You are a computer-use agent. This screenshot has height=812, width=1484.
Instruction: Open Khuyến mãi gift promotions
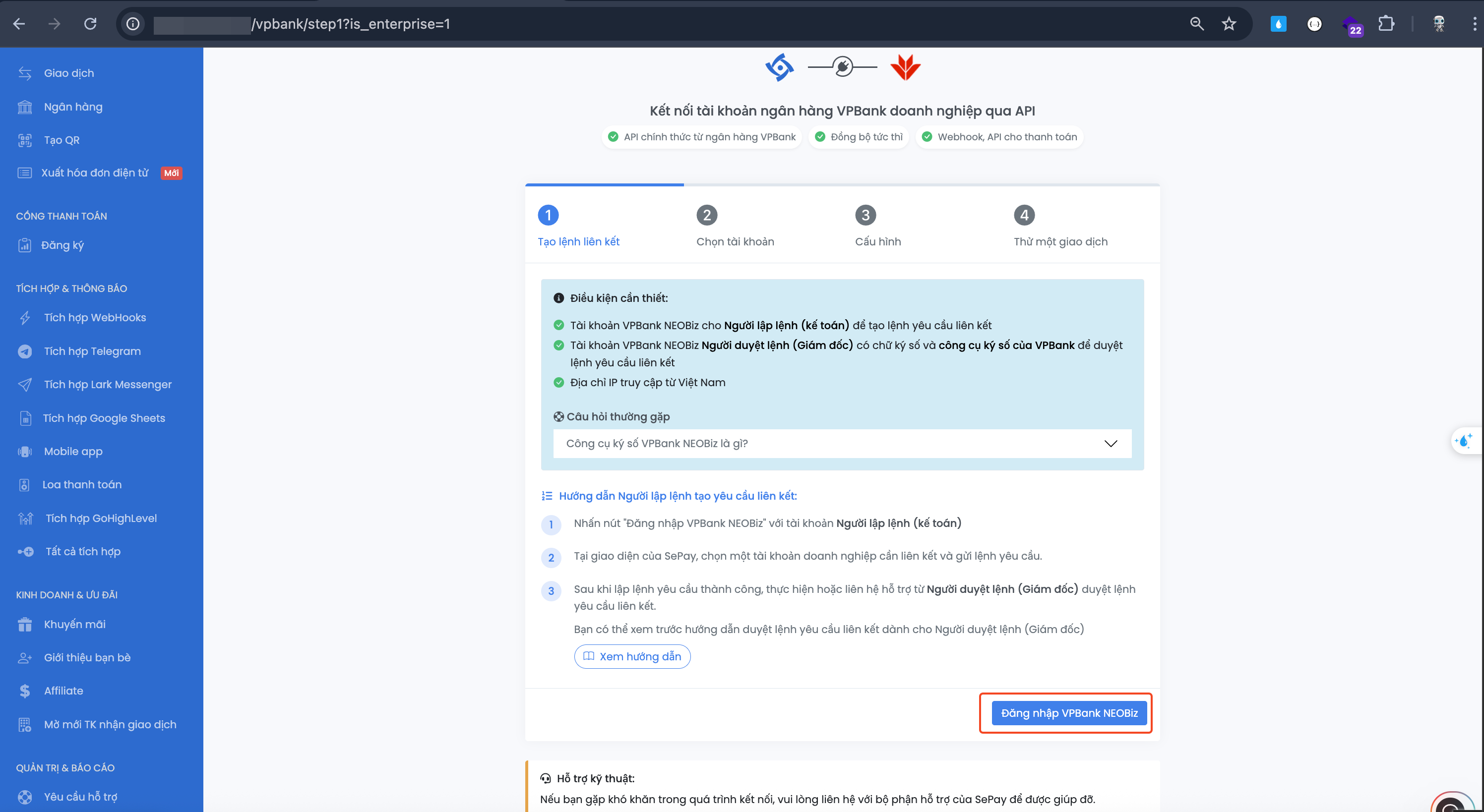(x=74, y=624)
